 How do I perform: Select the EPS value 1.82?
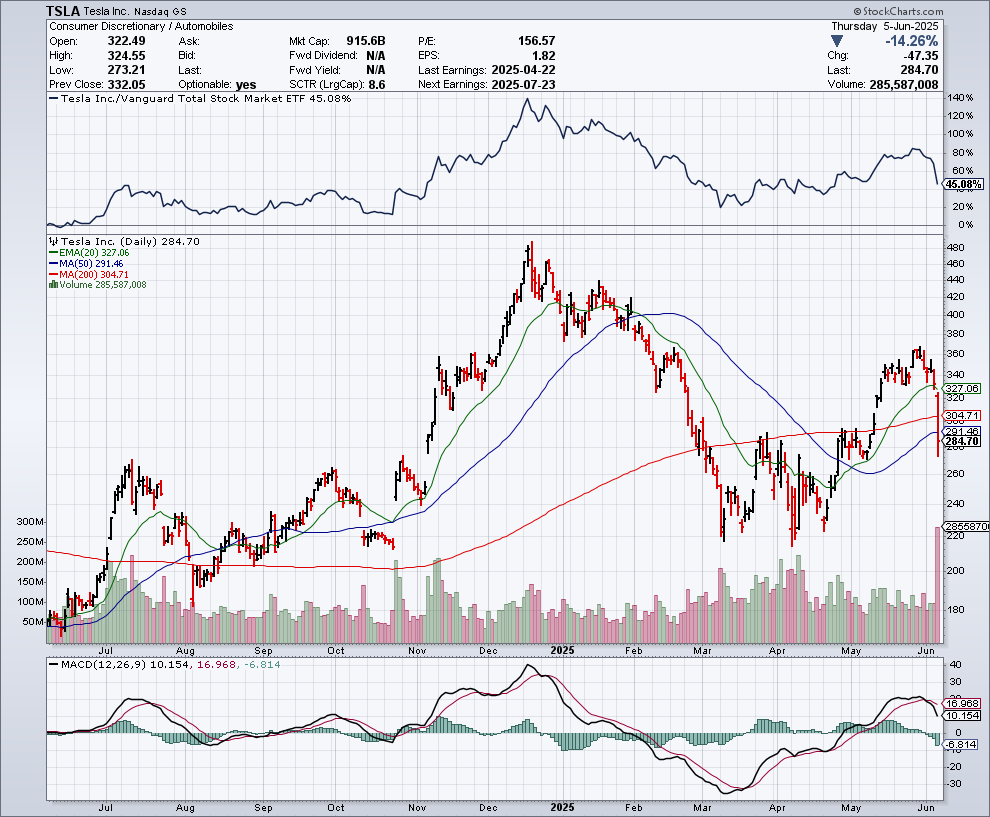(544, 56)
